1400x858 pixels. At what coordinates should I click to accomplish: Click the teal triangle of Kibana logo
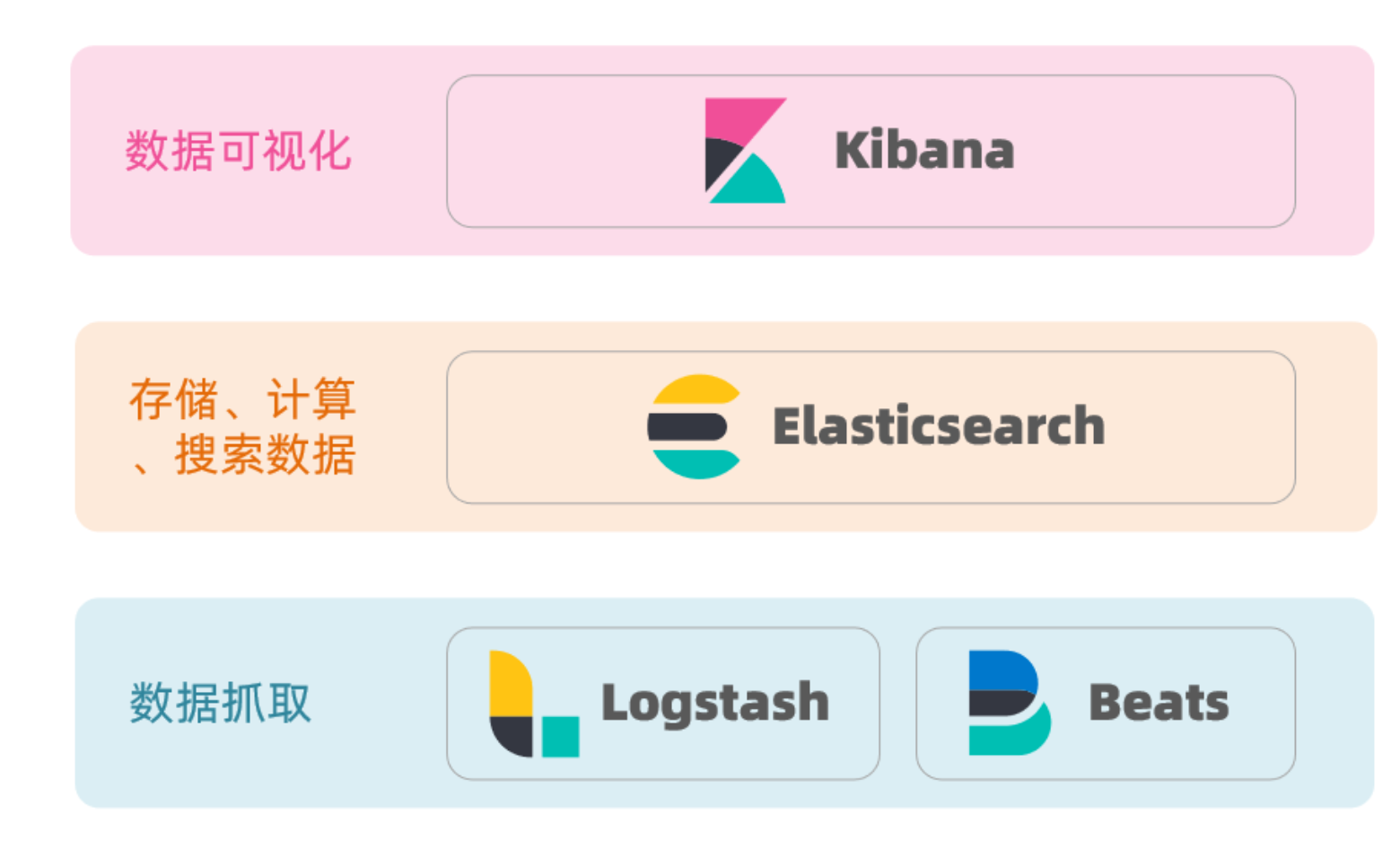point(749,181)
